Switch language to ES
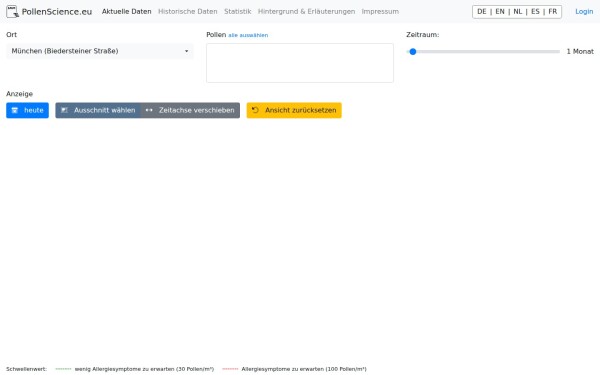 point(535,11)
